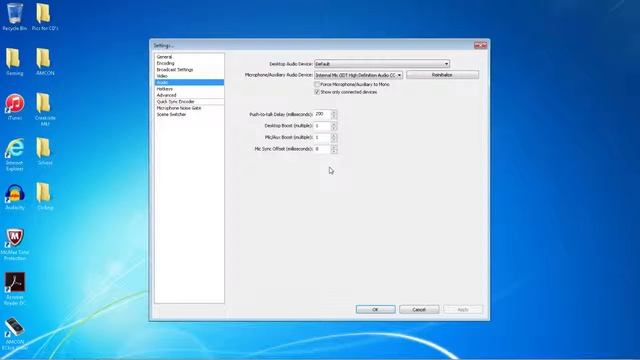Click the Reinitialize button
This screenshot has height=360, width=640.
pyautogui.click(x=442, y=75)
